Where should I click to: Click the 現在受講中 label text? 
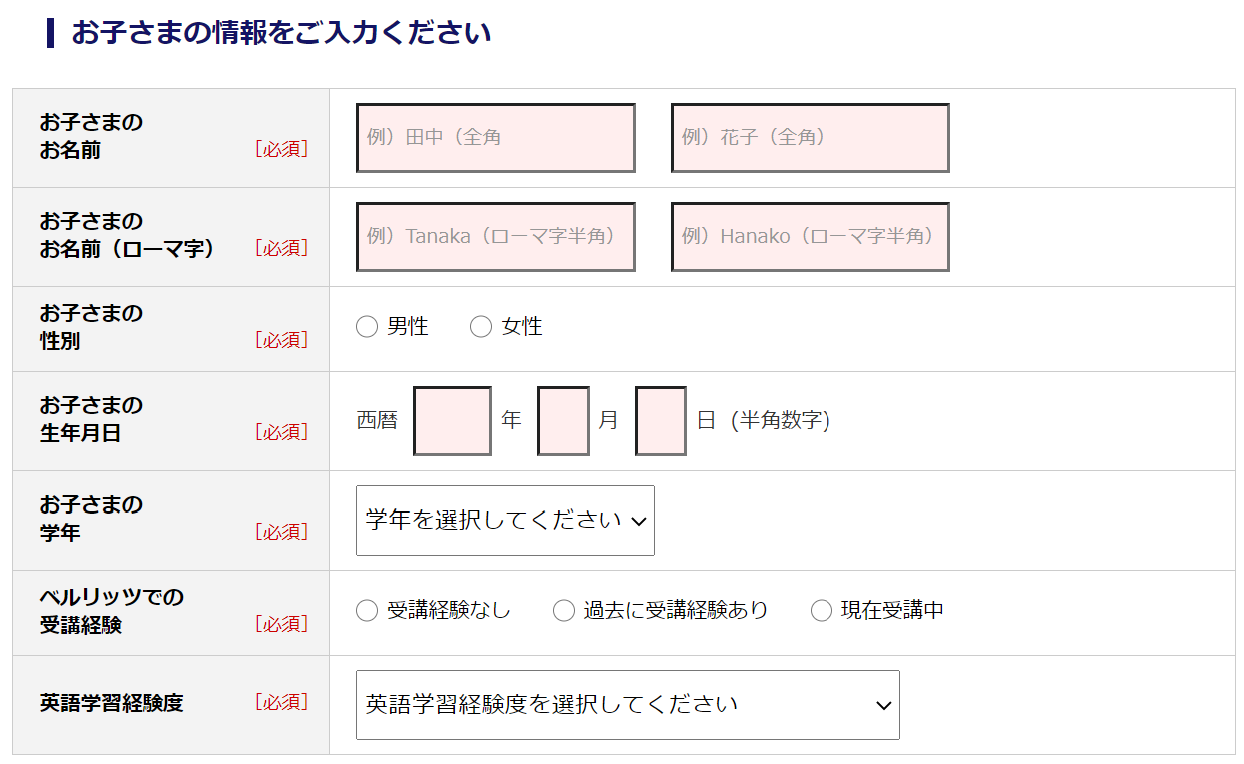point(892,611)
